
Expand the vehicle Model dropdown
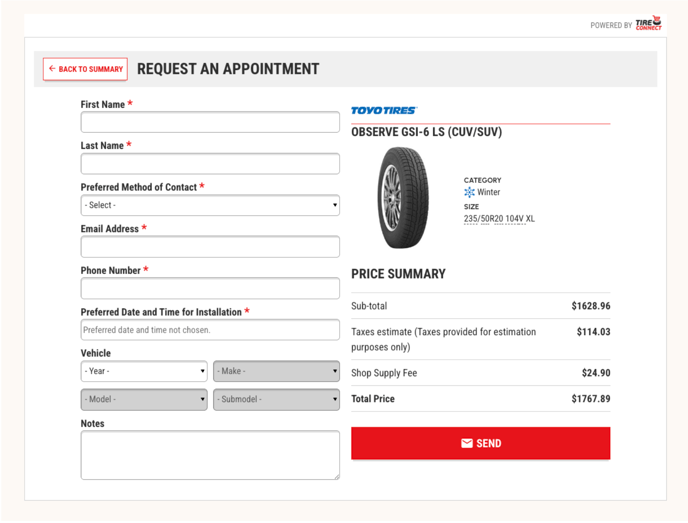coord(144,399)
